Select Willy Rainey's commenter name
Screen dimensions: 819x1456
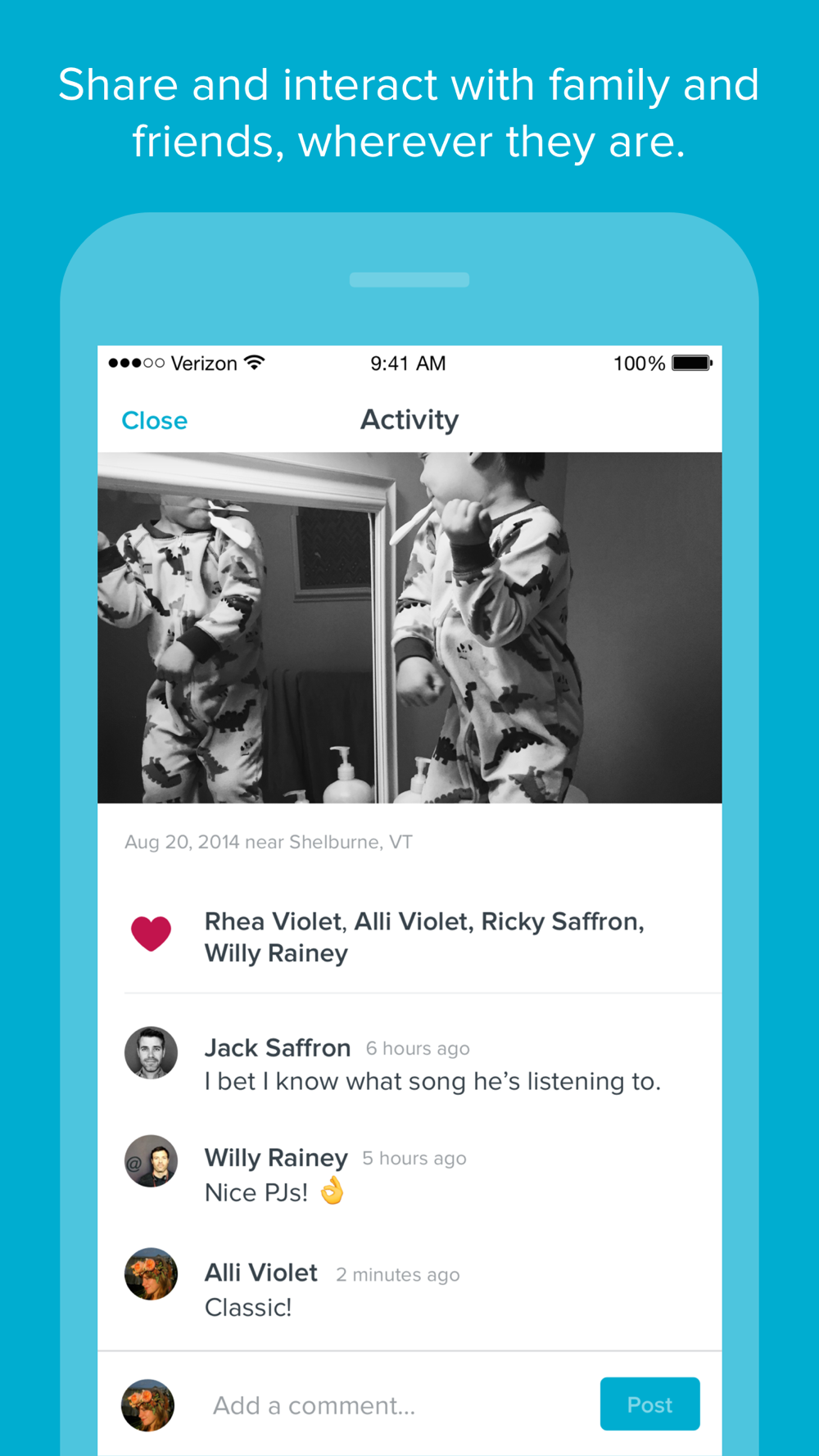(x=276, y=1158)
